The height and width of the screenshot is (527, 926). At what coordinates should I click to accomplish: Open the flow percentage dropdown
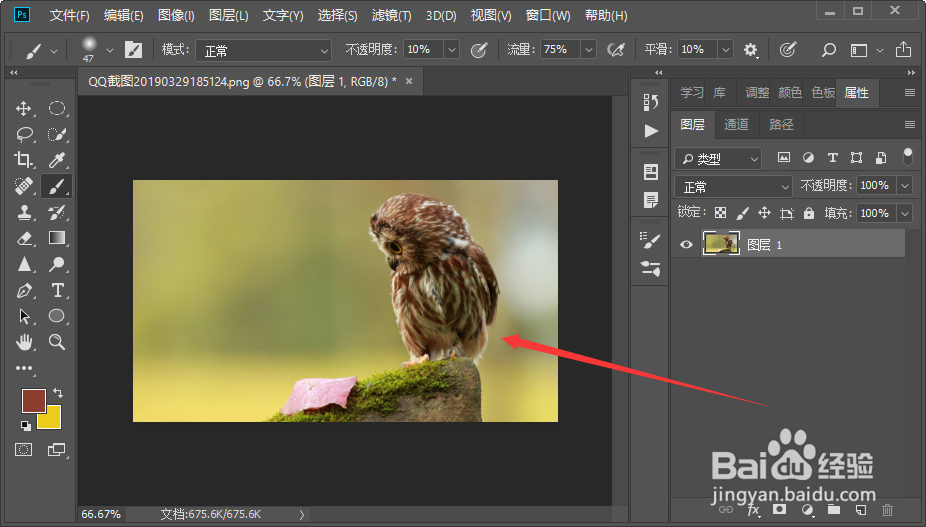point(589,50)
